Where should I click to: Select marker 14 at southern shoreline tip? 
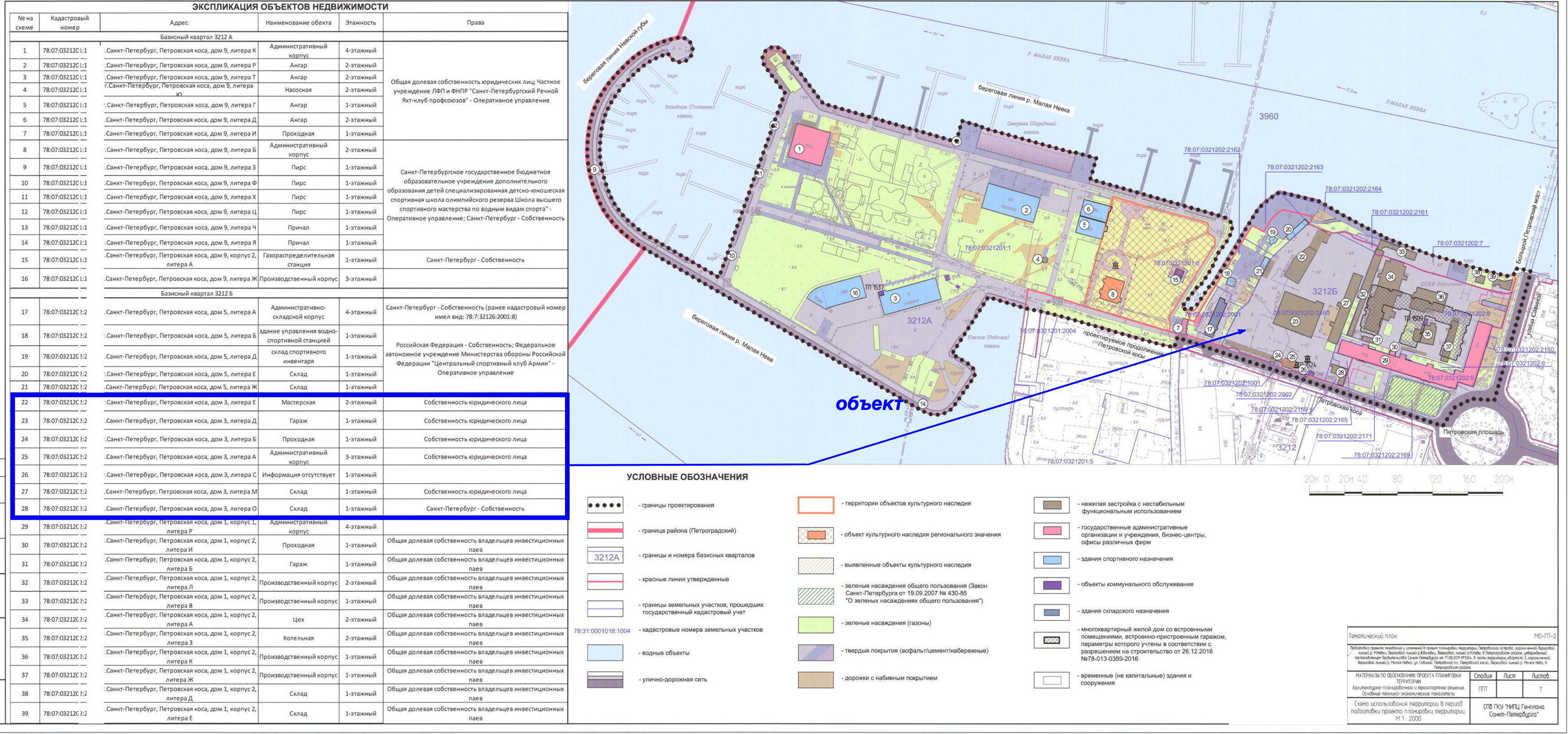click(923, 404)
